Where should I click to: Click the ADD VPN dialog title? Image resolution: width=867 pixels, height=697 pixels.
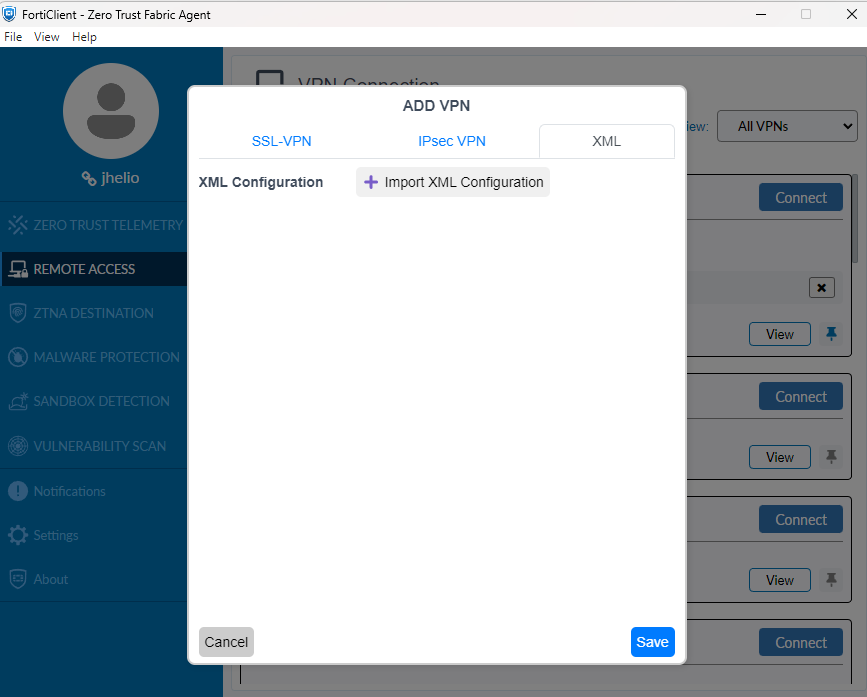coord(436,106)
